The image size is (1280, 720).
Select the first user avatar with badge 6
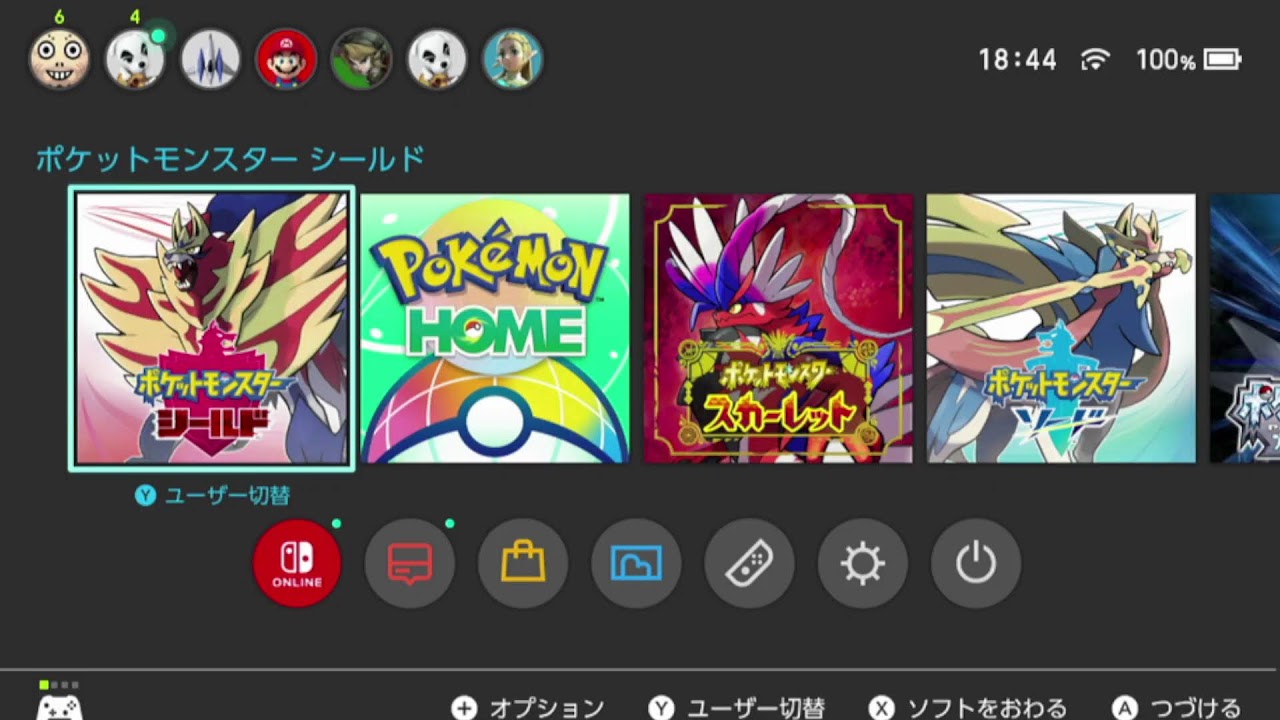[x=59, y=59]
